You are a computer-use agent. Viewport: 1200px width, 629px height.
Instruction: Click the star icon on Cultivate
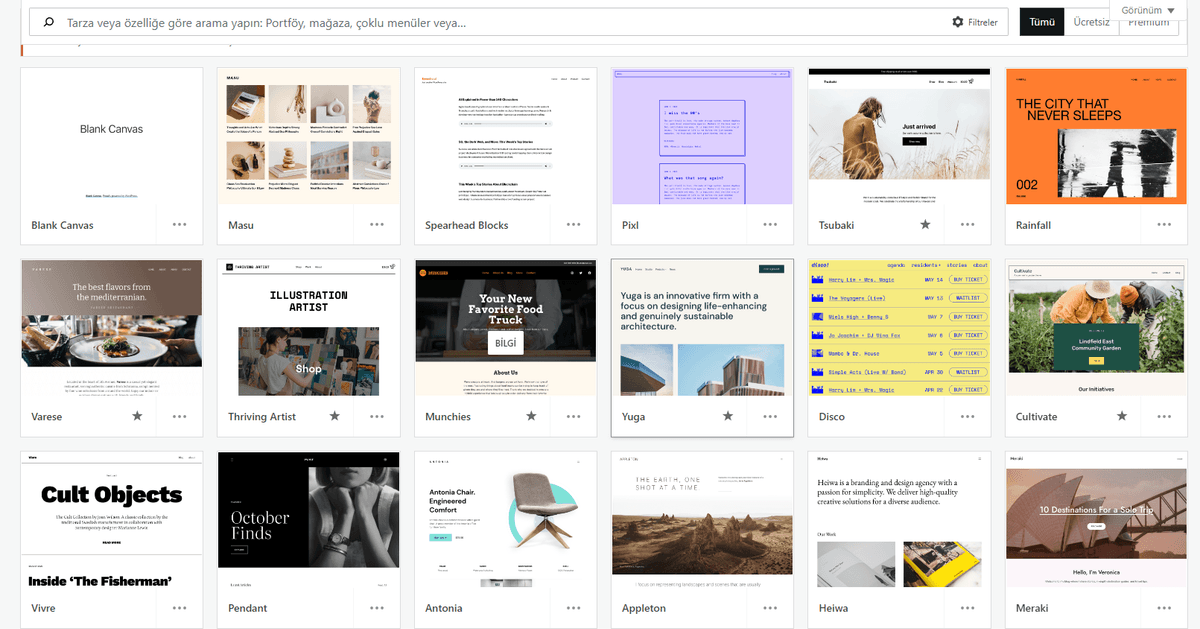[1122, 416]
